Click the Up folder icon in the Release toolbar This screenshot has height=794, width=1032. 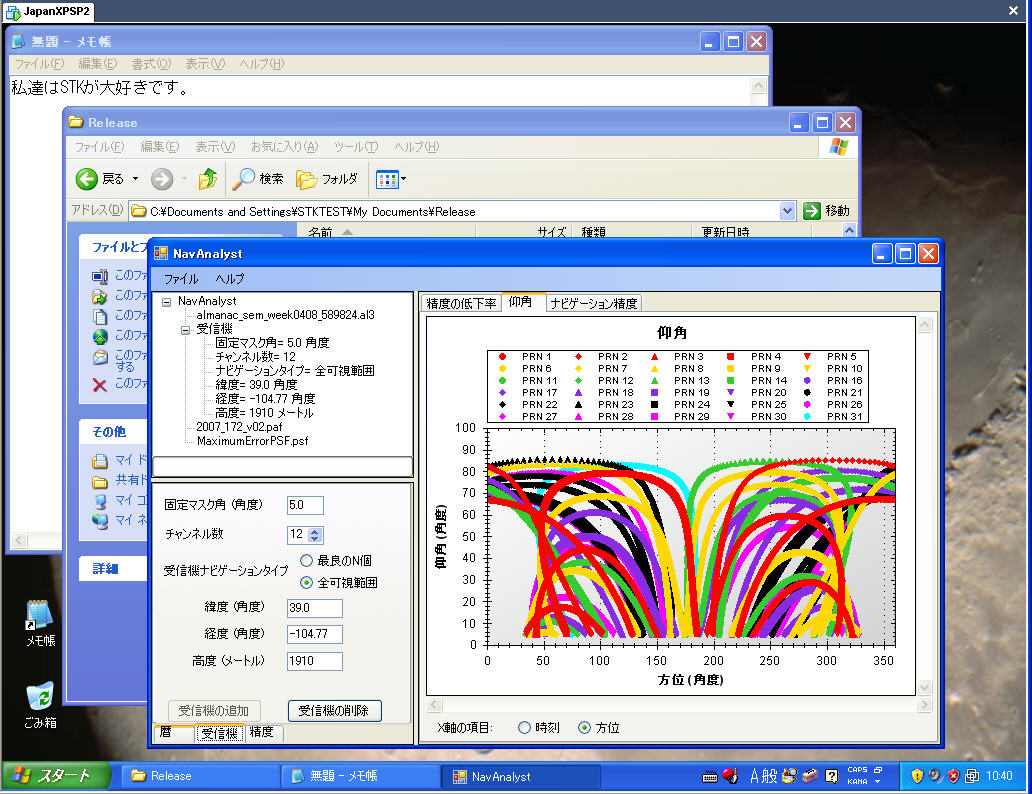[x=208, y=178]
